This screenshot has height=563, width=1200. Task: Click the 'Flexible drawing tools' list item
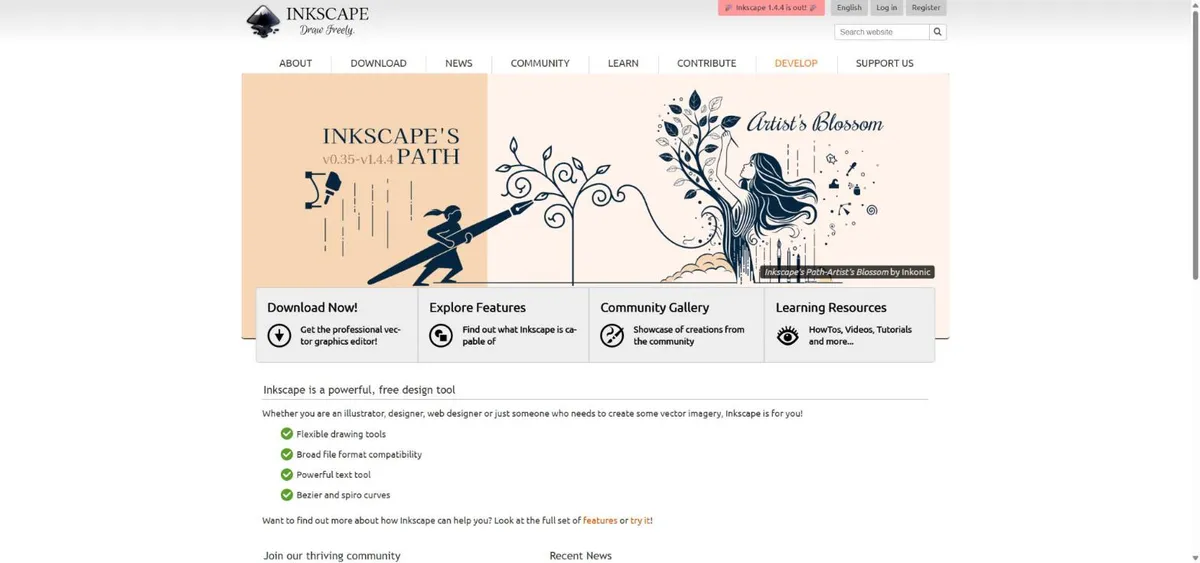click(x=340, y=434)
